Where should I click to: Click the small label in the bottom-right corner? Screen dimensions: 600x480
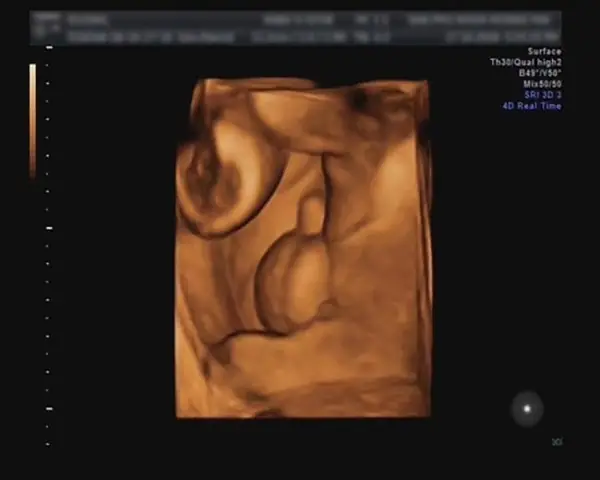557,442
